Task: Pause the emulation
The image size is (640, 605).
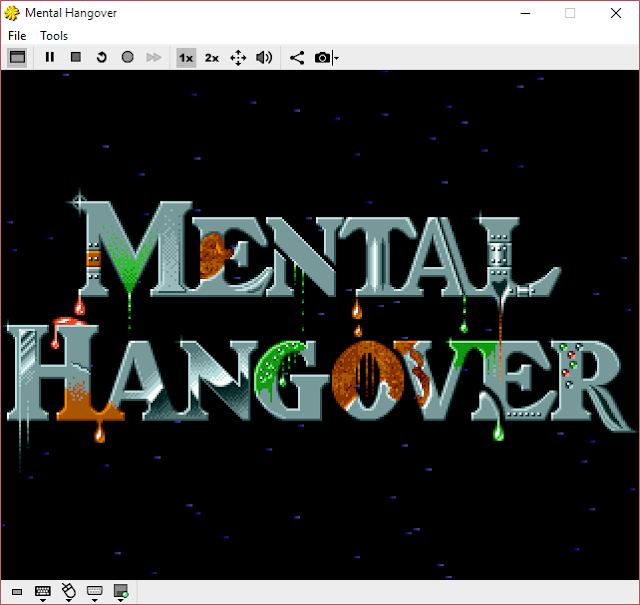Action: 50,57
